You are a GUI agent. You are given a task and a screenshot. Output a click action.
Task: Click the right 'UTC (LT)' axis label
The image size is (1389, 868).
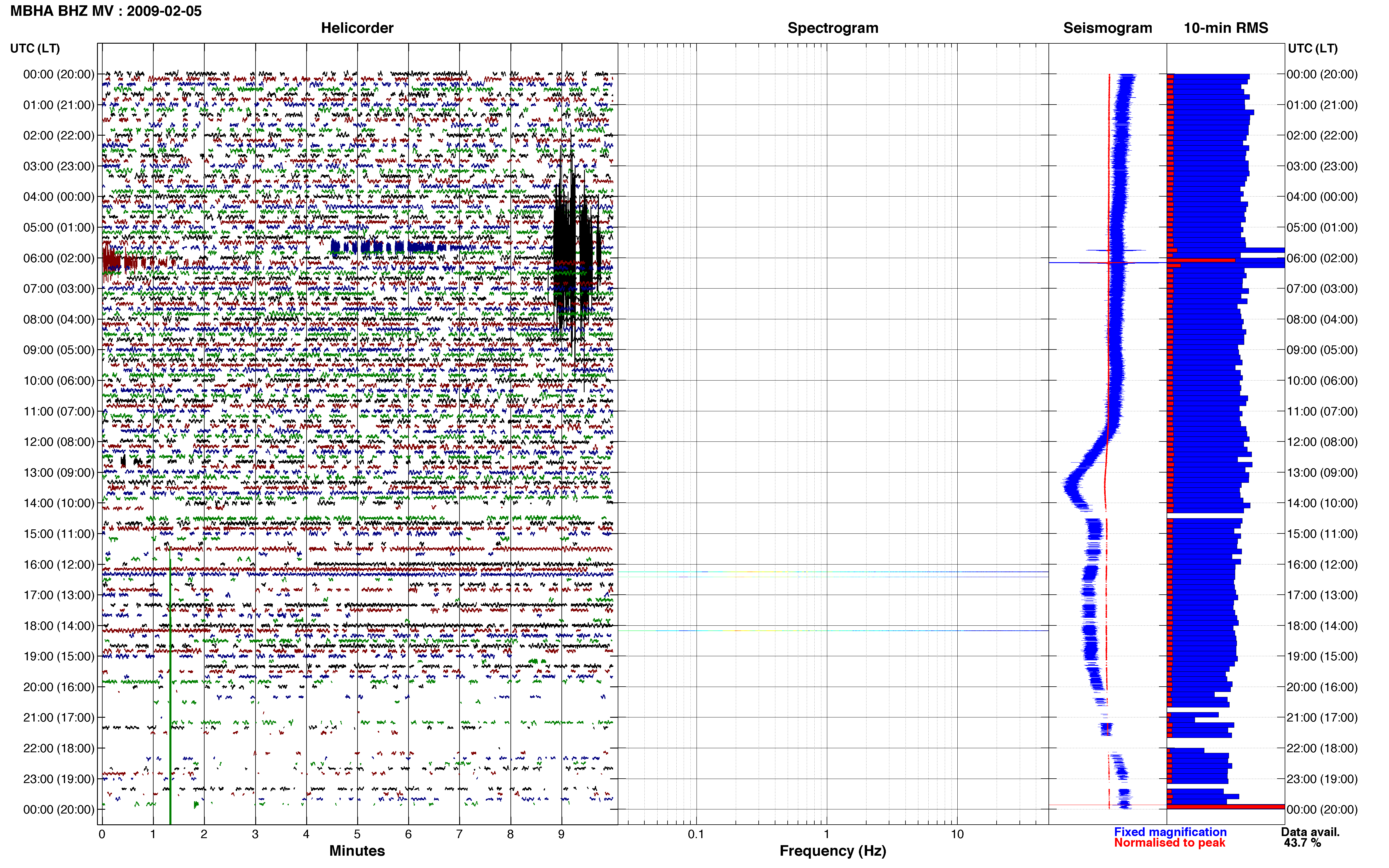pyautogui.click(x=1313, y=48)
